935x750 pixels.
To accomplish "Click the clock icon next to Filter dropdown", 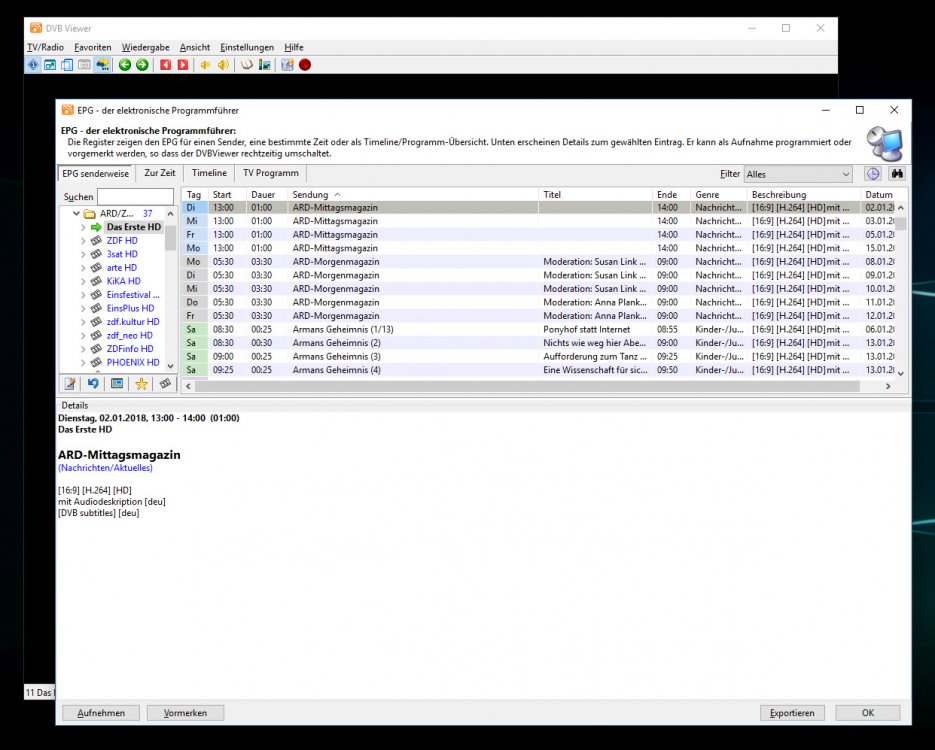I will tap(873, 174).
